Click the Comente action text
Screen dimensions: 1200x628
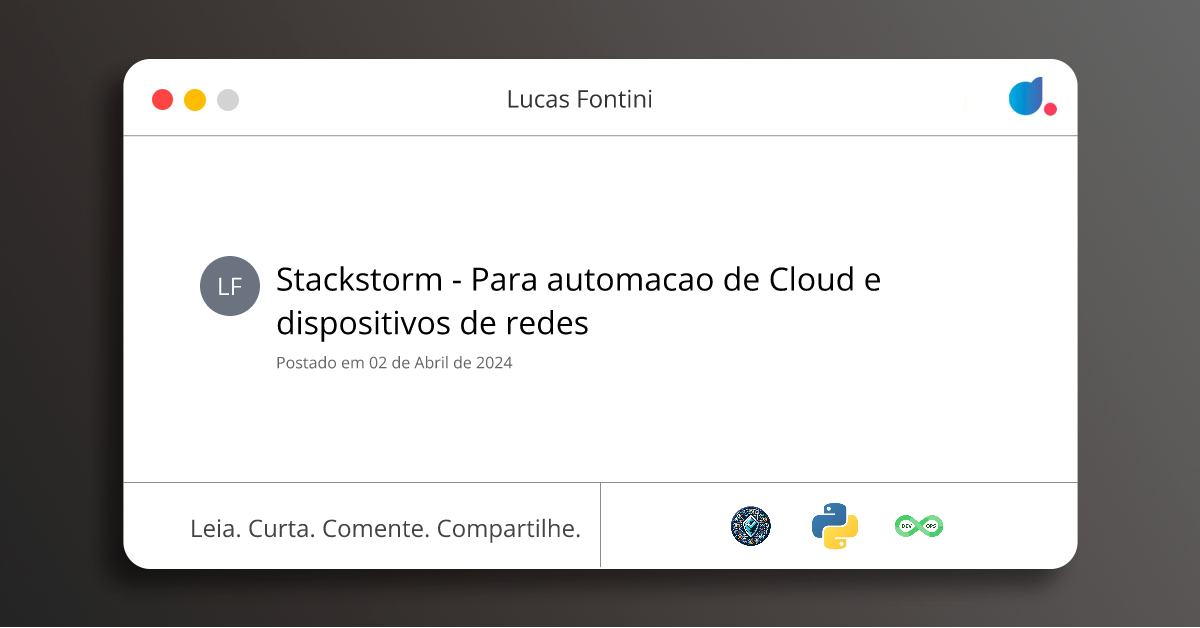375,528
